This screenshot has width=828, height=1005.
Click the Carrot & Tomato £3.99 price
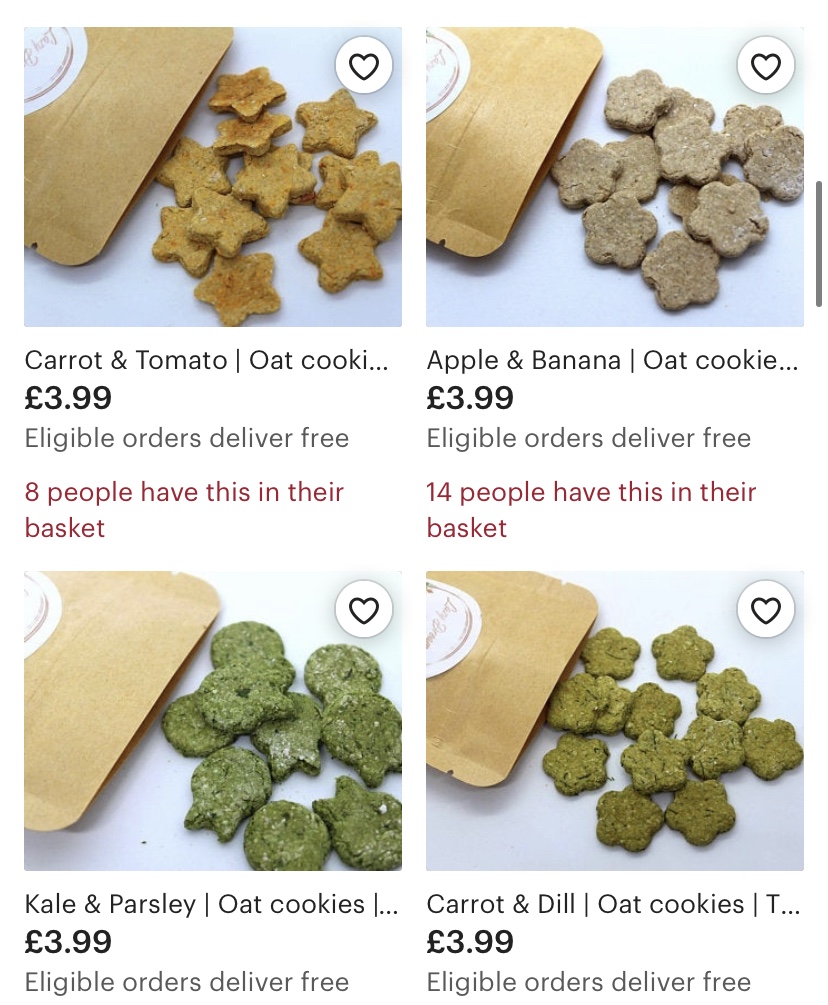pos(69,398)
